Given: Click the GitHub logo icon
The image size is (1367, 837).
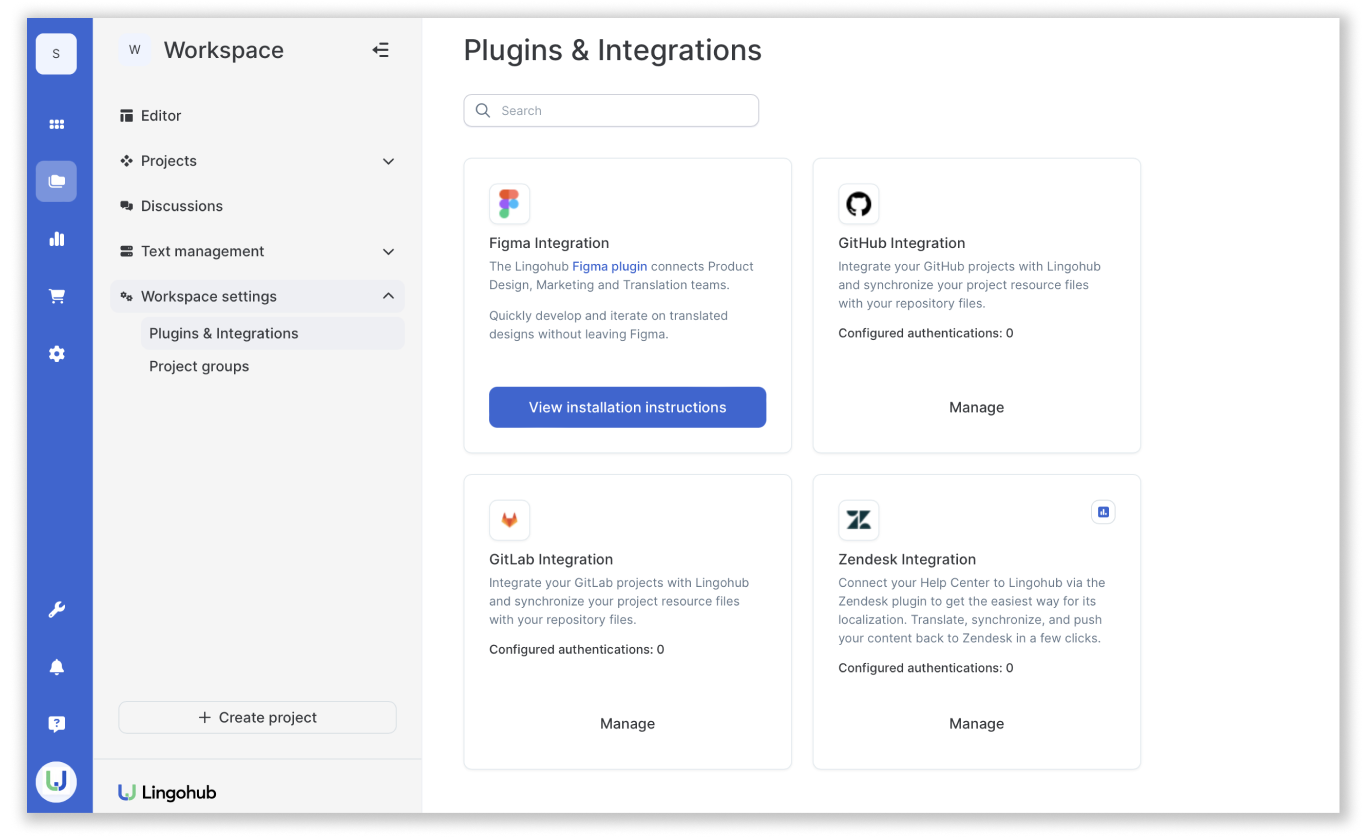Looking at the screenshot, I should pyautogui.click(x=858, y=203).
